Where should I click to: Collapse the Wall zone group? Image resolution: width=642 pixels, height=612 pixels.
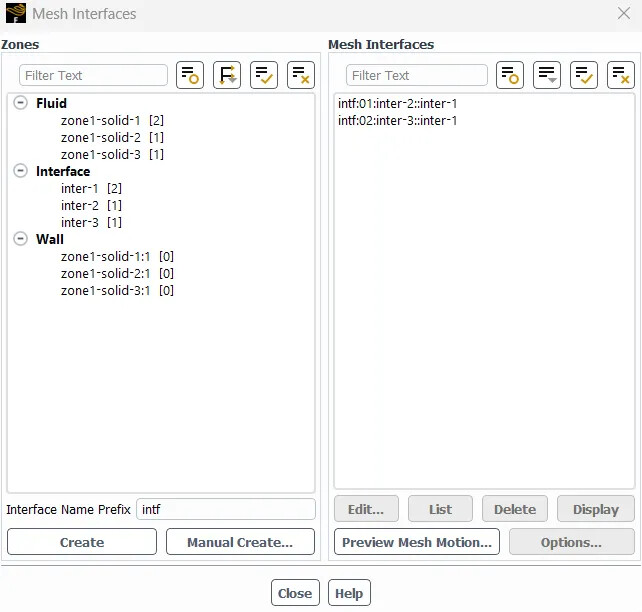(x=20, y=239)
